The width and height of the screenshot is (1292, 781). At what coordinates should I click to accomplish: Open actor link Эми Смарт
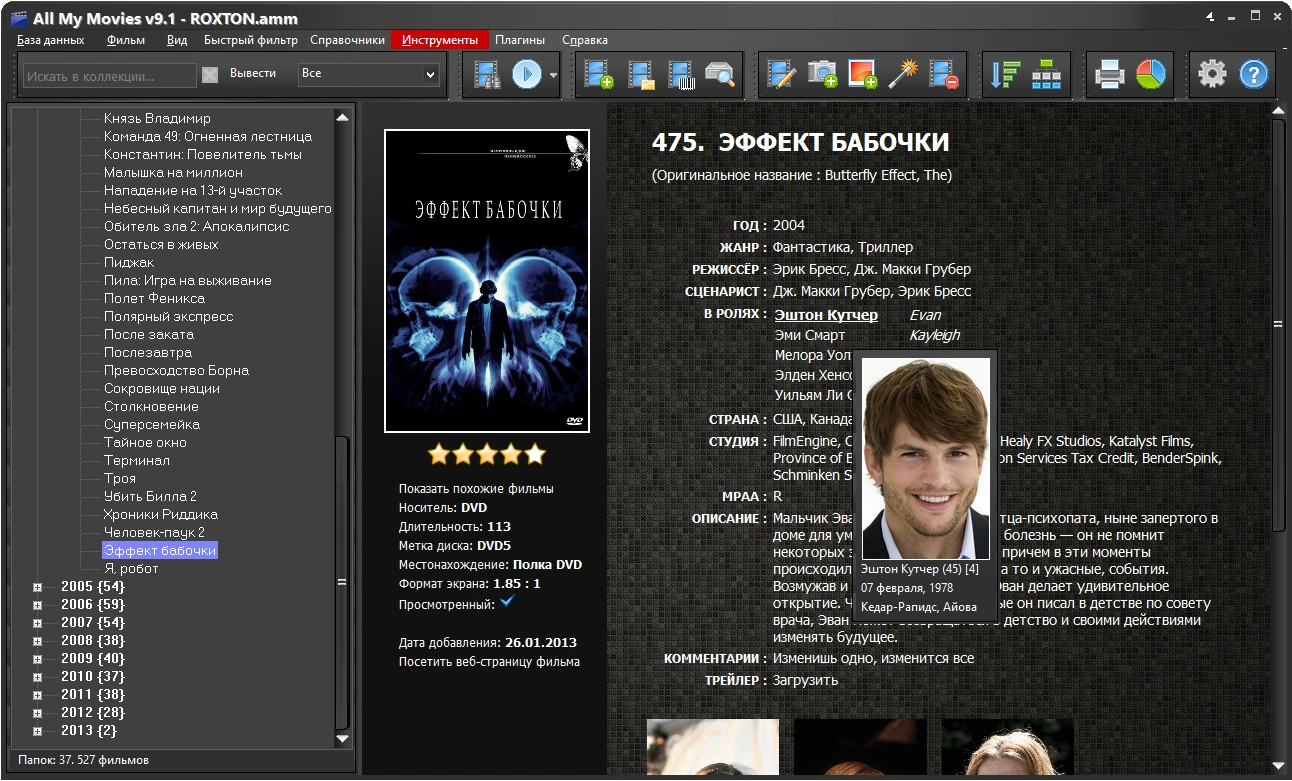(809, 335)
